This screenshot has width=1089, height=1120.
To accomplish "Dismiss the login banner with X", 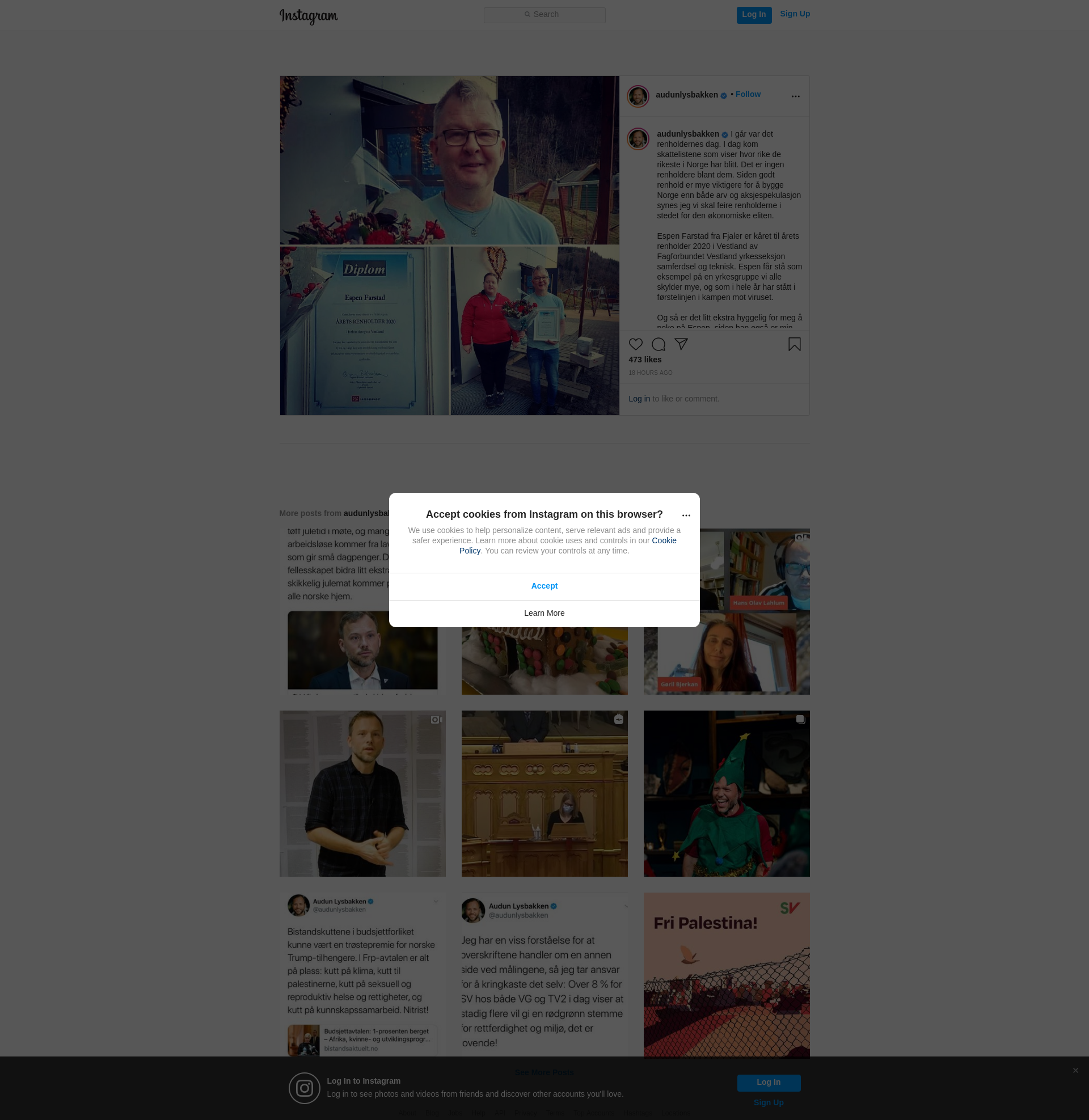I will 1075,1070.
